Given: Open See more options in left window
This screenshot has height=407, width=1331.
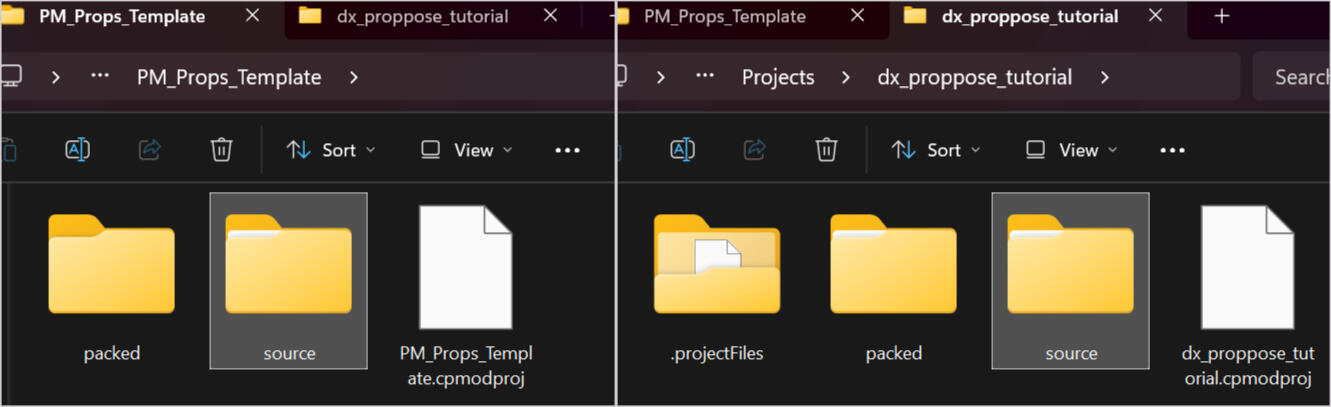Looking at the screenshot, I should tap(567, 150).
